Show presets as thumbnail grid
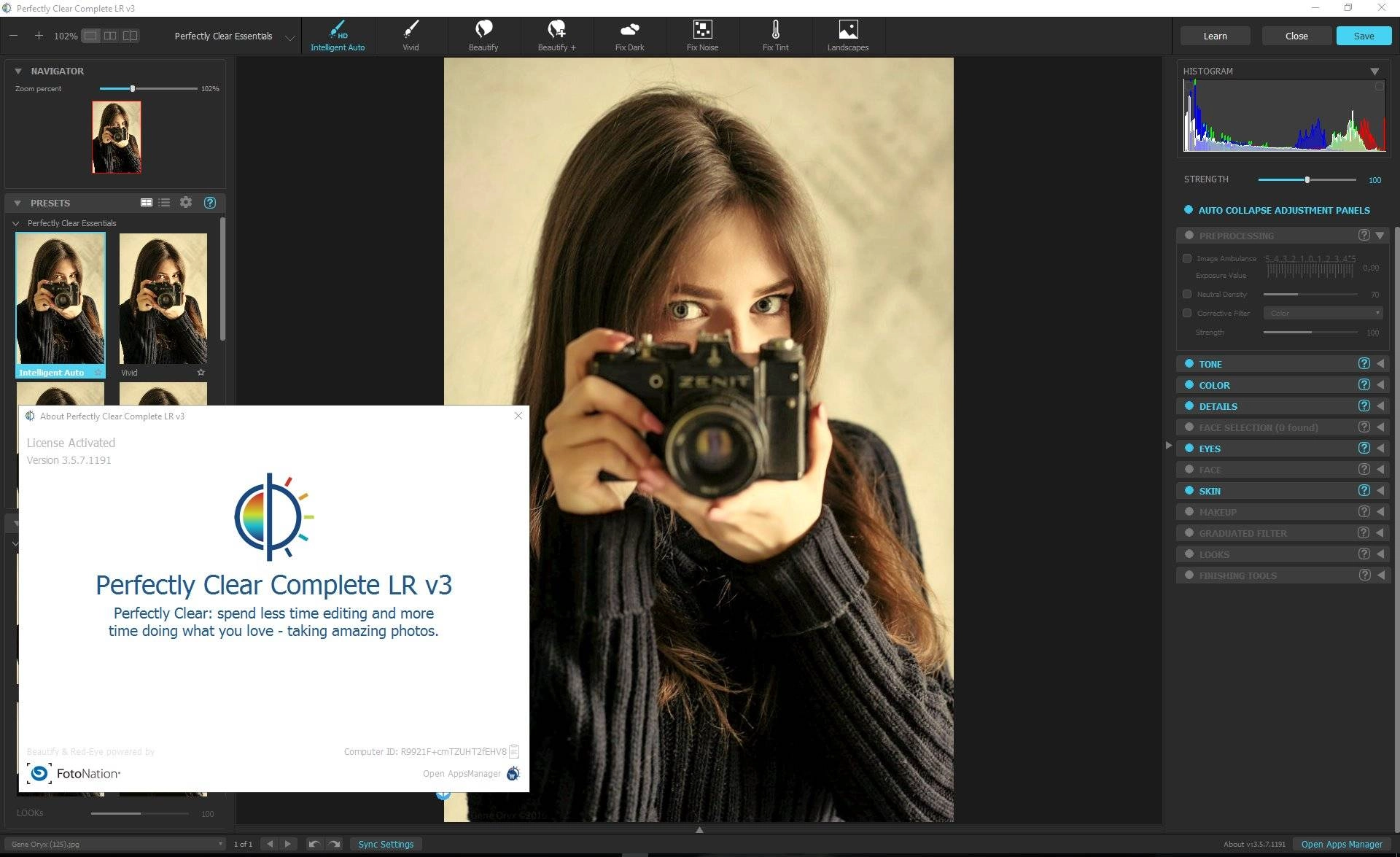 coord(146,203)
